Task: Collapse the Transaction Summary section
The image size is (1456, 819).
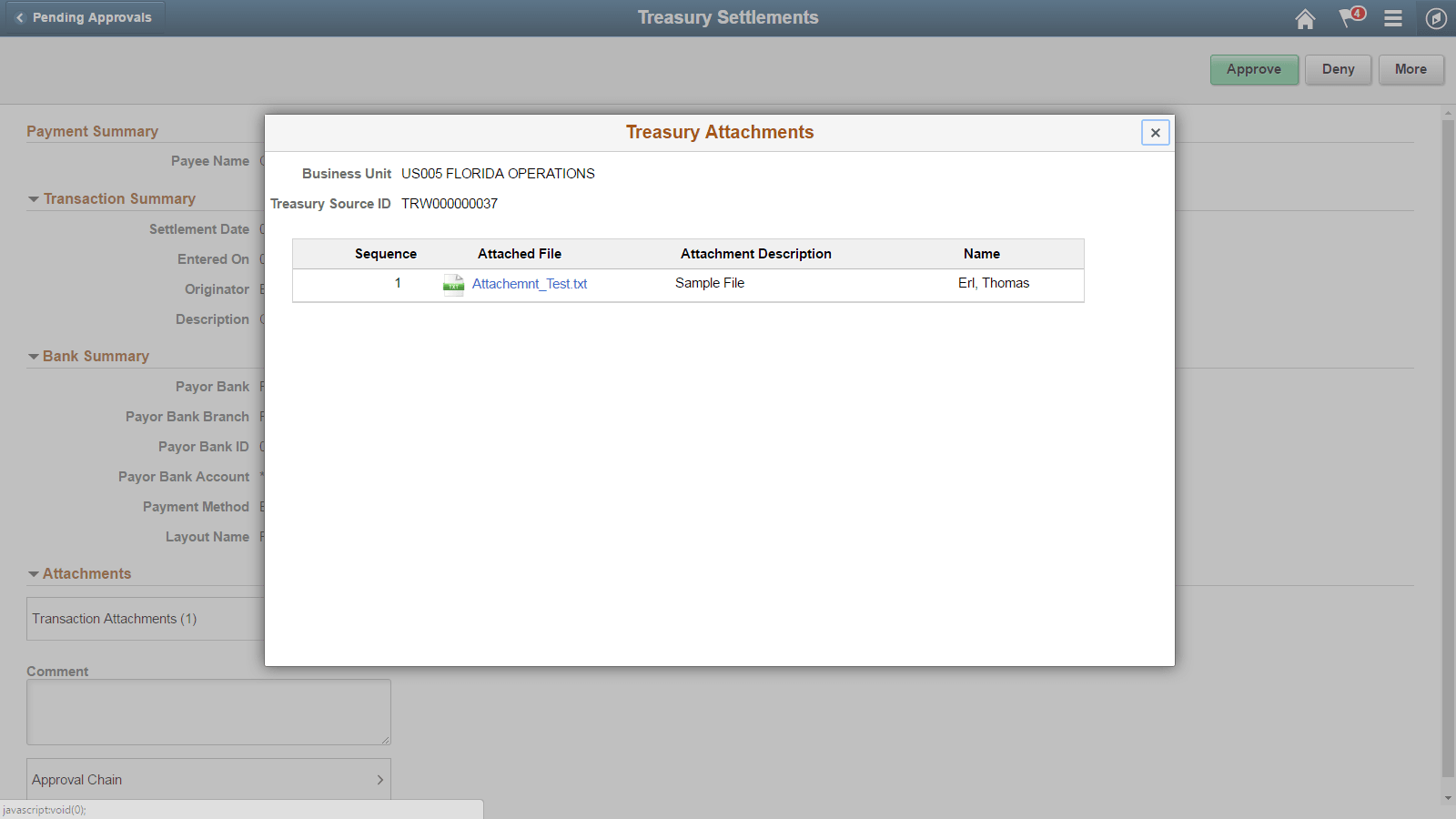Action: (x=33, y=198)
